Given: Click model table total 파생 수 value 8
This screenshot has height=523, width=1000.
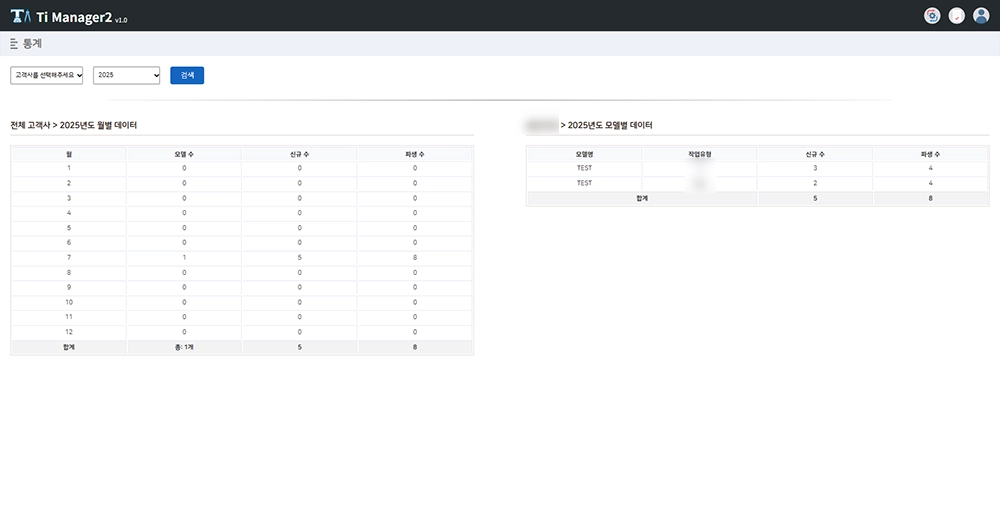Looking at the screenshot, I should pos(930,198).
